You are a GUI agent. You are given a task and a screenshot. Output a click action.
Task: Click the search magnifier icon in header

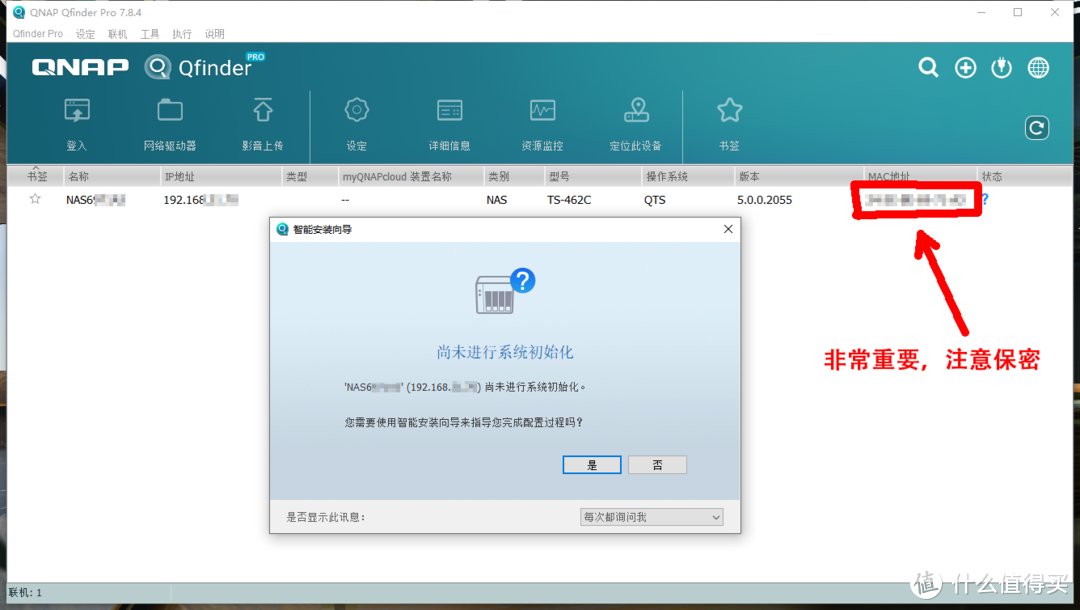click(928, 67)
